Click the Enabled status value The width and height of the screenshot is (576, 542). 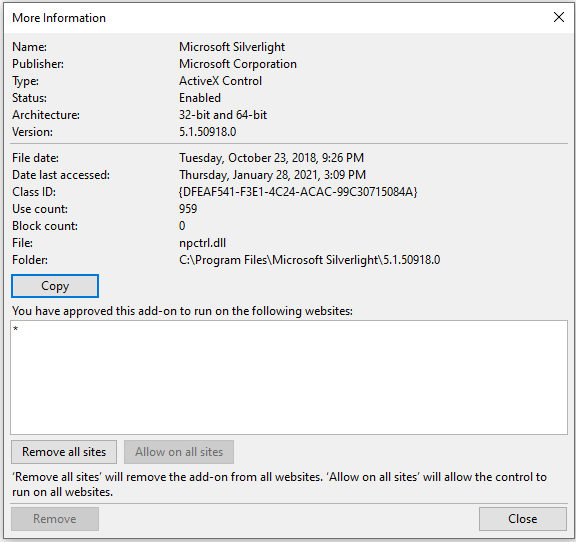[200, 98]
